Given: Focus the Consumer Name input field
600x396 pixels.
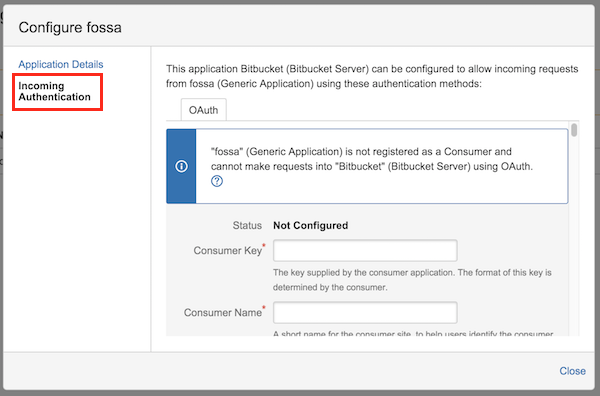Looking at the screenshot, I should 365,313.
